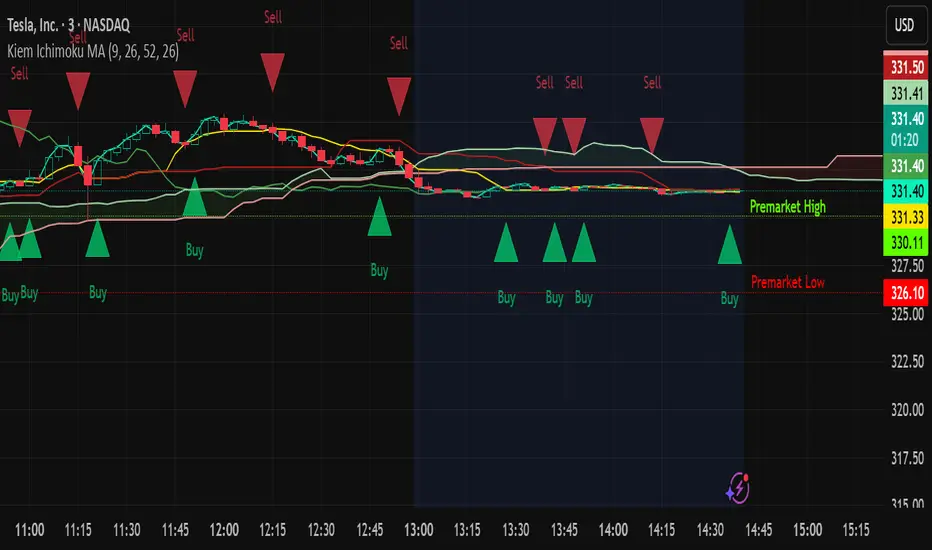Click the red 331.50 price tag
932x550 pixels.
coord(907,67)
